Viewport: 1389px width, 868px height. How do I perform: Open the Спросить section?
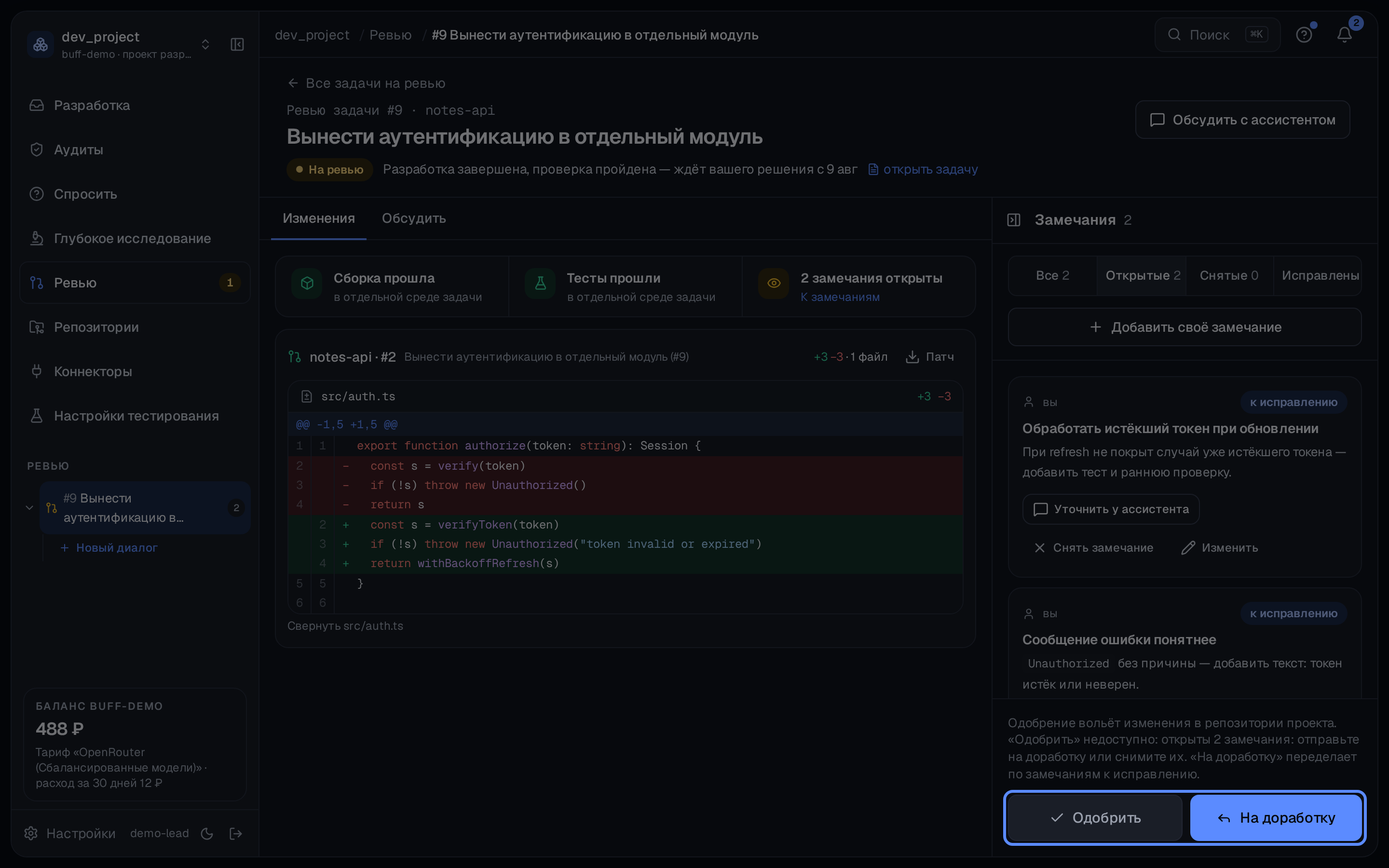(x=135, y=194)
